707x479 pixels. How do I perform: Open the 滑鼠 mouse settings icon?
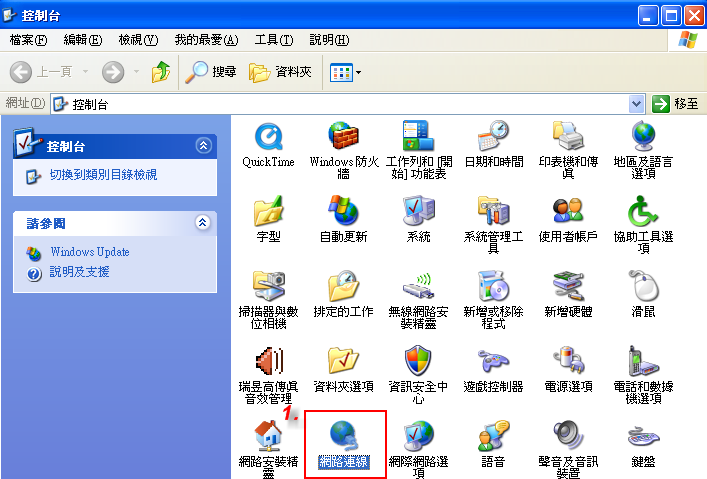tap(643, 286)
